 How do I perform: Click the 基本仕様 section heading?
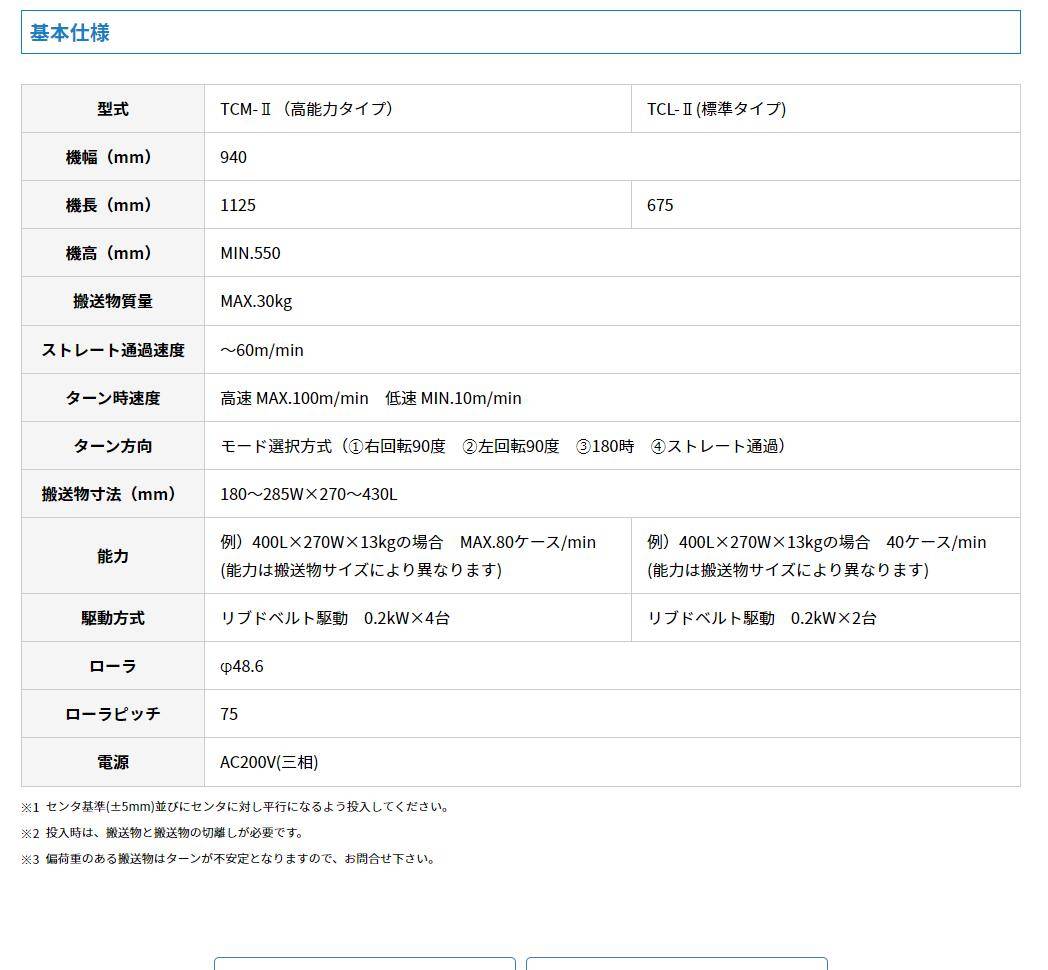click(x=70, y=33)
